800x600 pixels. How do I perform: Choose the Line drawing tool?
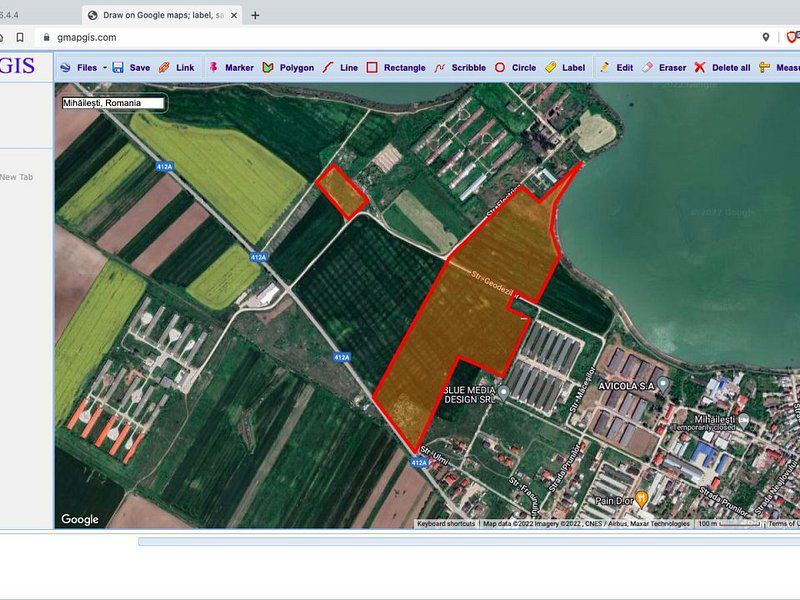pos(340,68)
